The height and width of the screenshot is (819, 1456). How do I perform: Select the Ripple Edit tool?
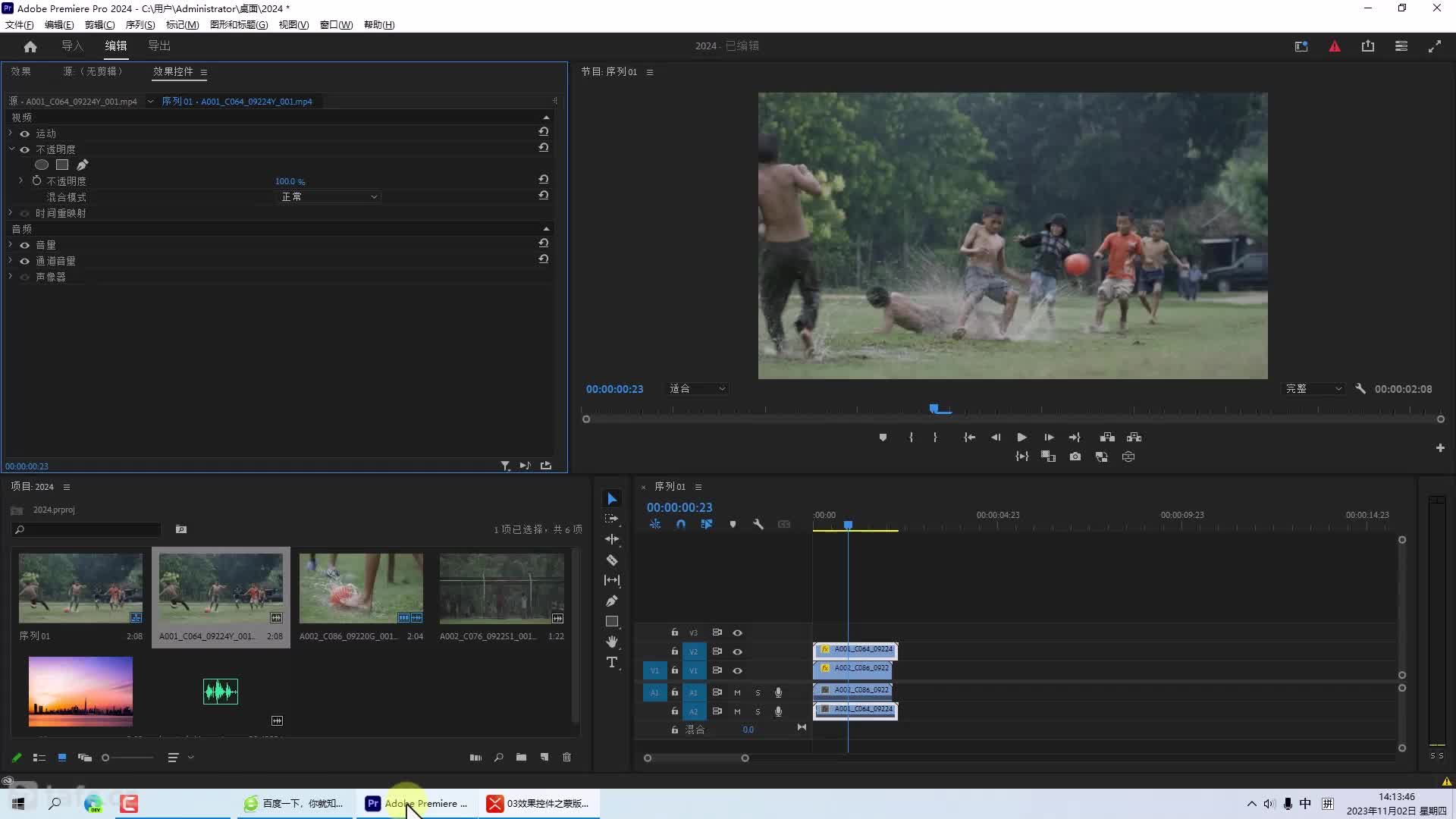612,539
